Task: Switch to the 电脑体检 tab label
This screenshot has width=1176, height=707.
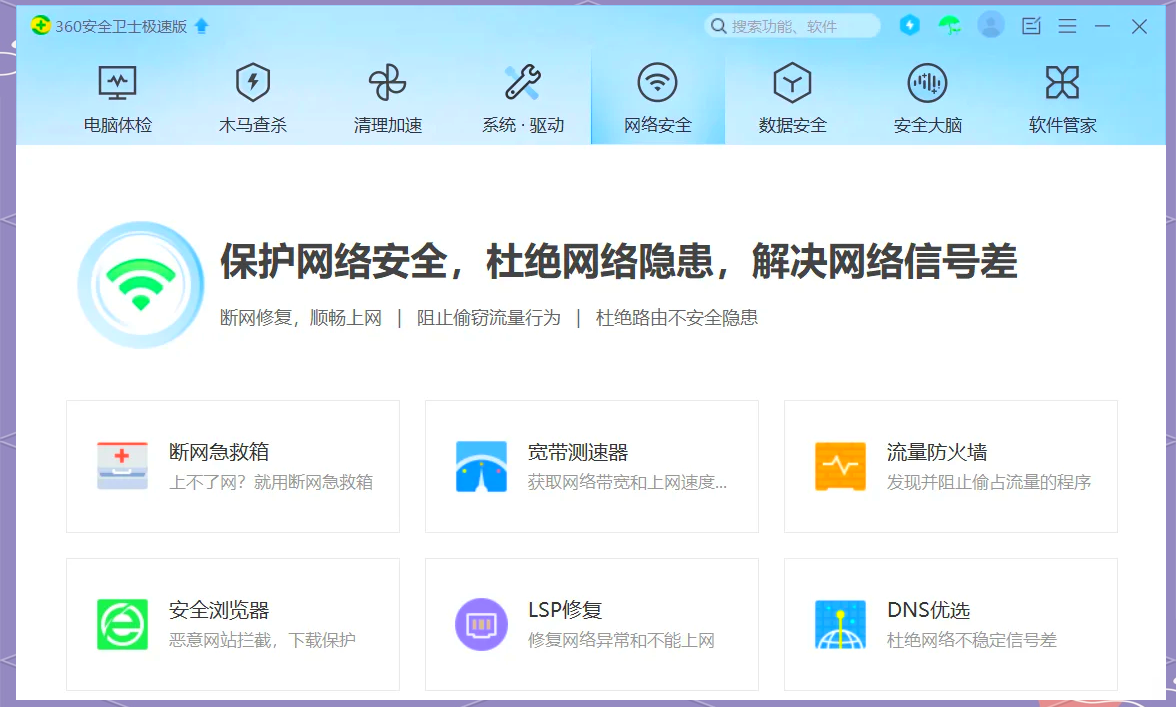Action: click(118, 125)
